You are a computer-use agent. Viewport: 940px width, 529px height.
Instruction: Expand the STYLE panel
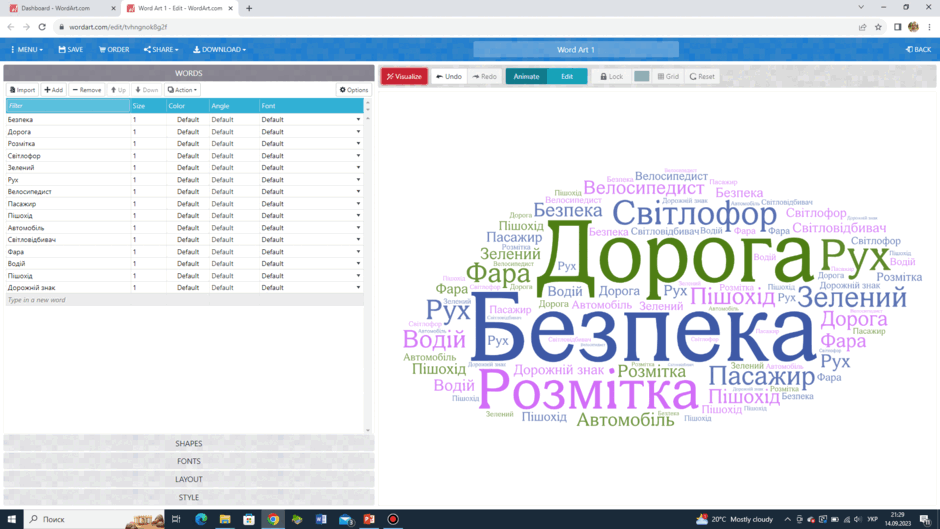(x=189, y=497)
